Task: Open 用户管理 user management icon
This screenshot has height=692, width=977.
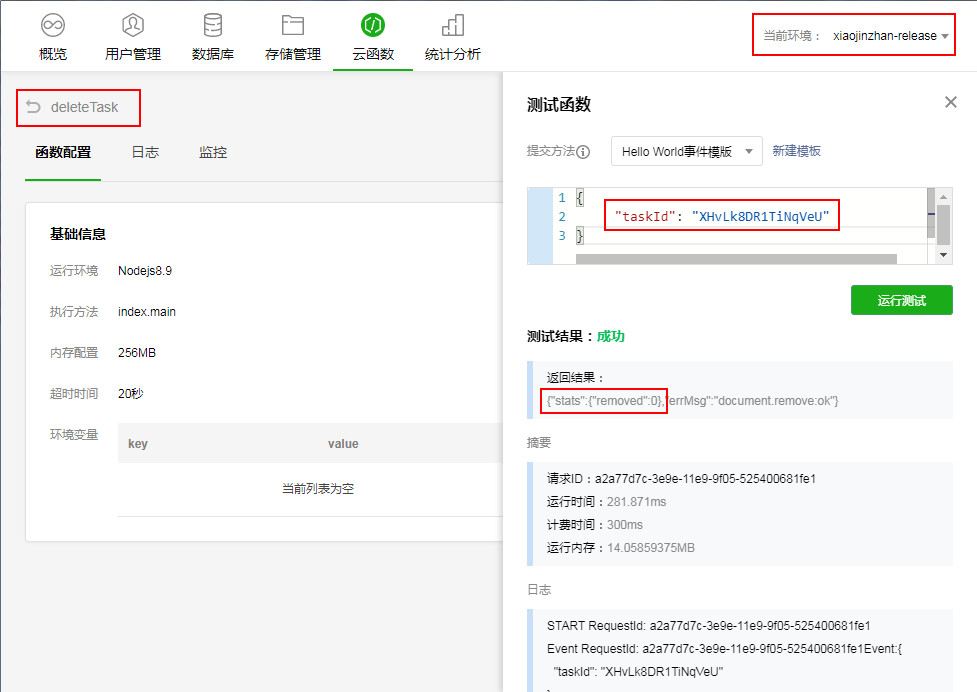Action: point(133,25)
